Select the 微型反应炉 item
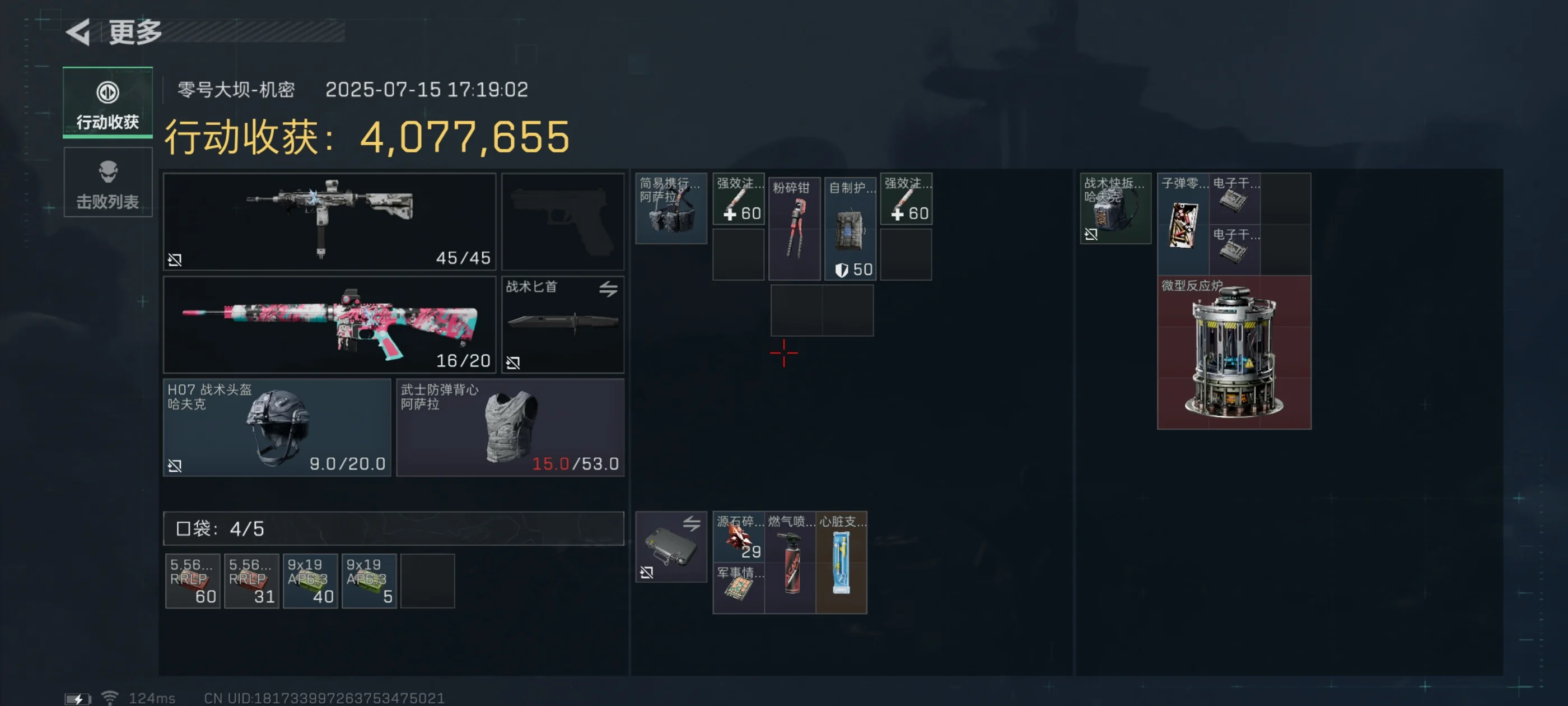Viewport: 1568px width, 706px height. tap(1234, 352)
